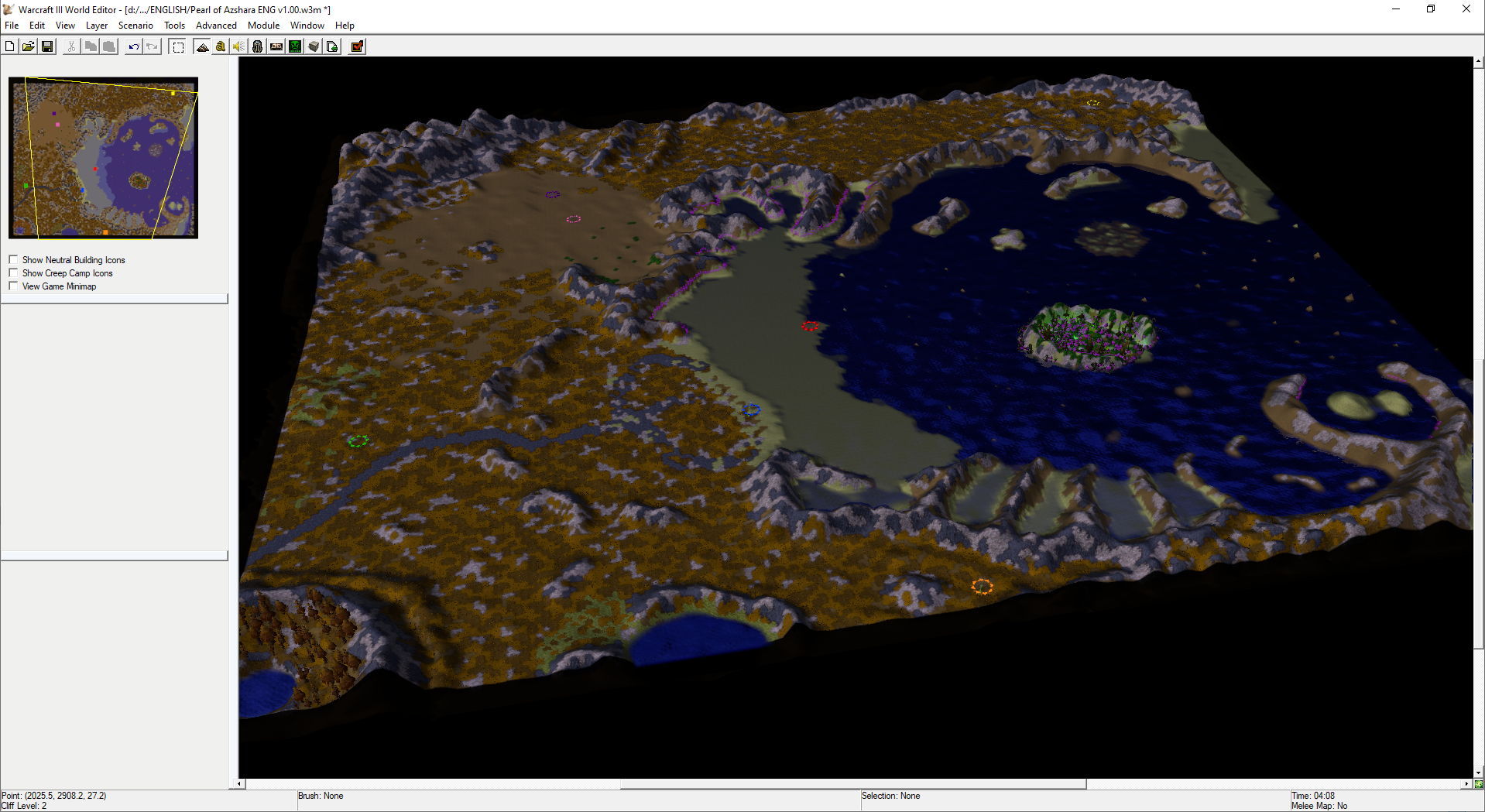Tick the View Game Minimap checkbox
1485x812 pixels.
pos(13,286)
